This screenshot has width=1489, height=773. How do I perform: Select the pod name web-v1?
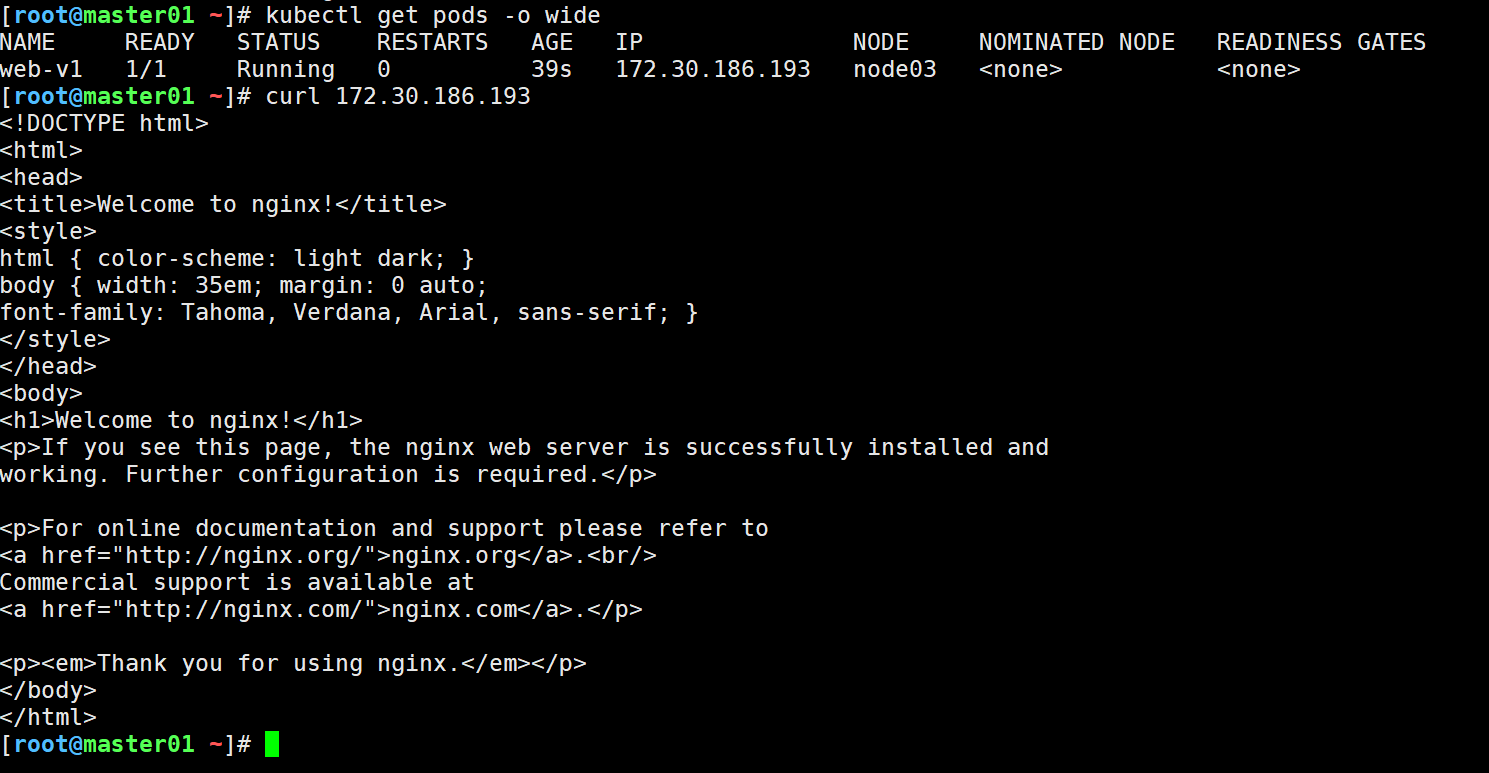41,69
